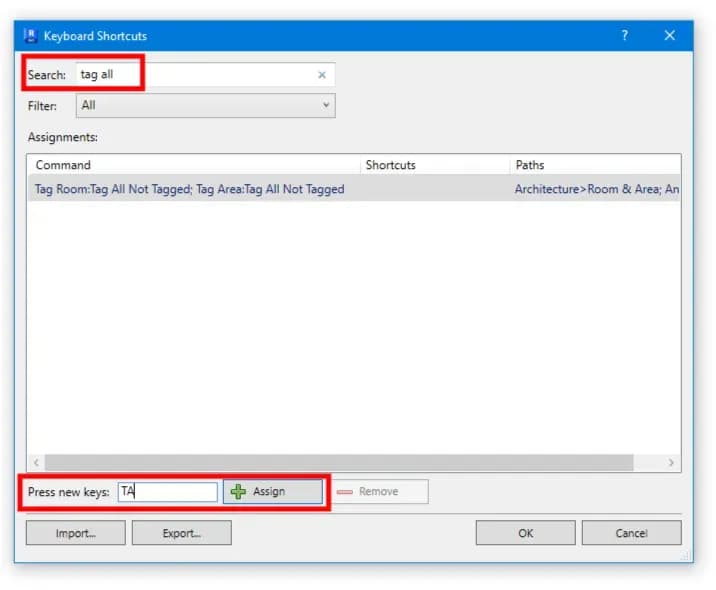Confirm changes with the OK button

(x=526, y=533)
